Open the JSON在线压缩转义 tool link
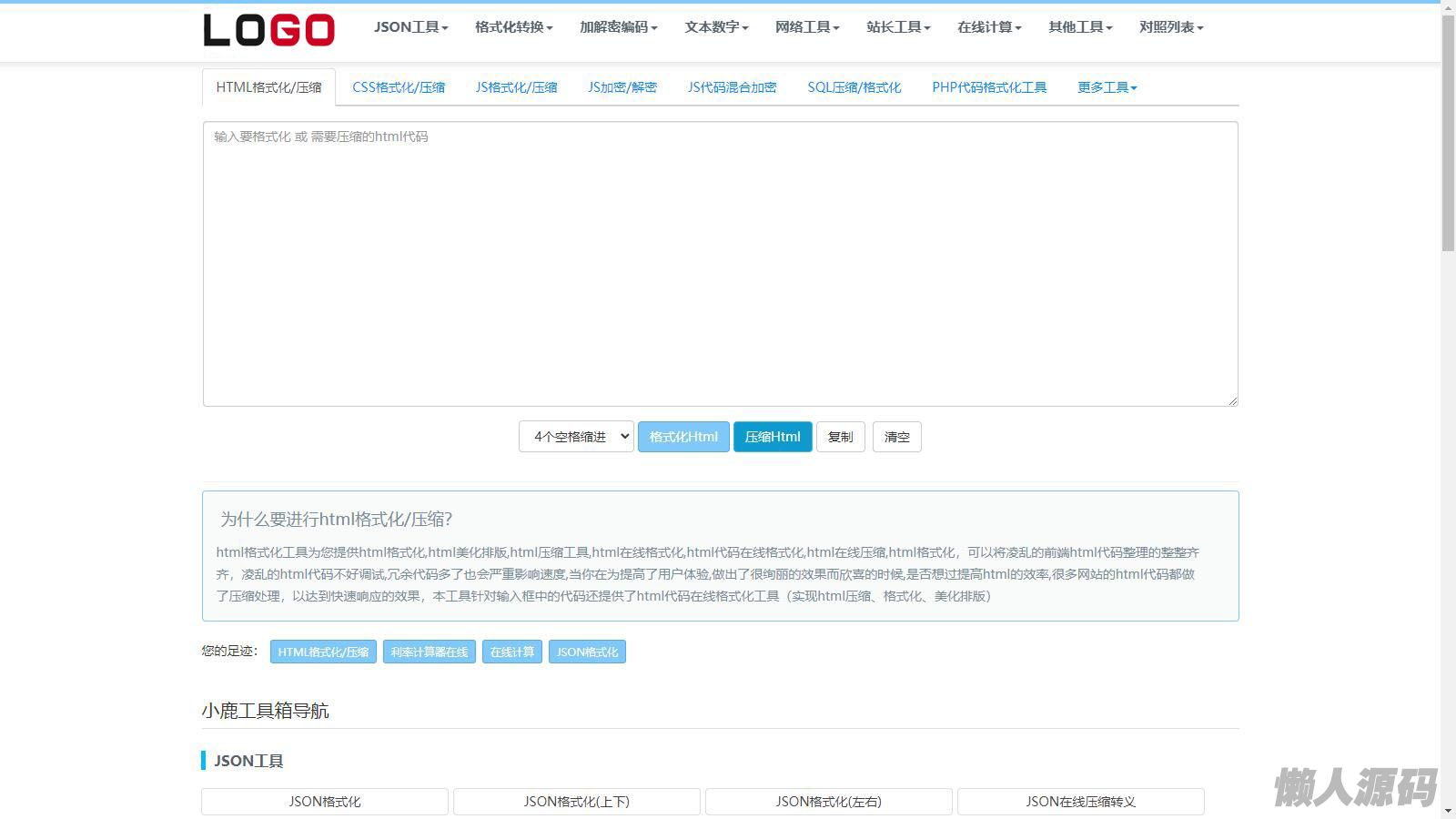 pyautogui.click(x=1080, y=802)
